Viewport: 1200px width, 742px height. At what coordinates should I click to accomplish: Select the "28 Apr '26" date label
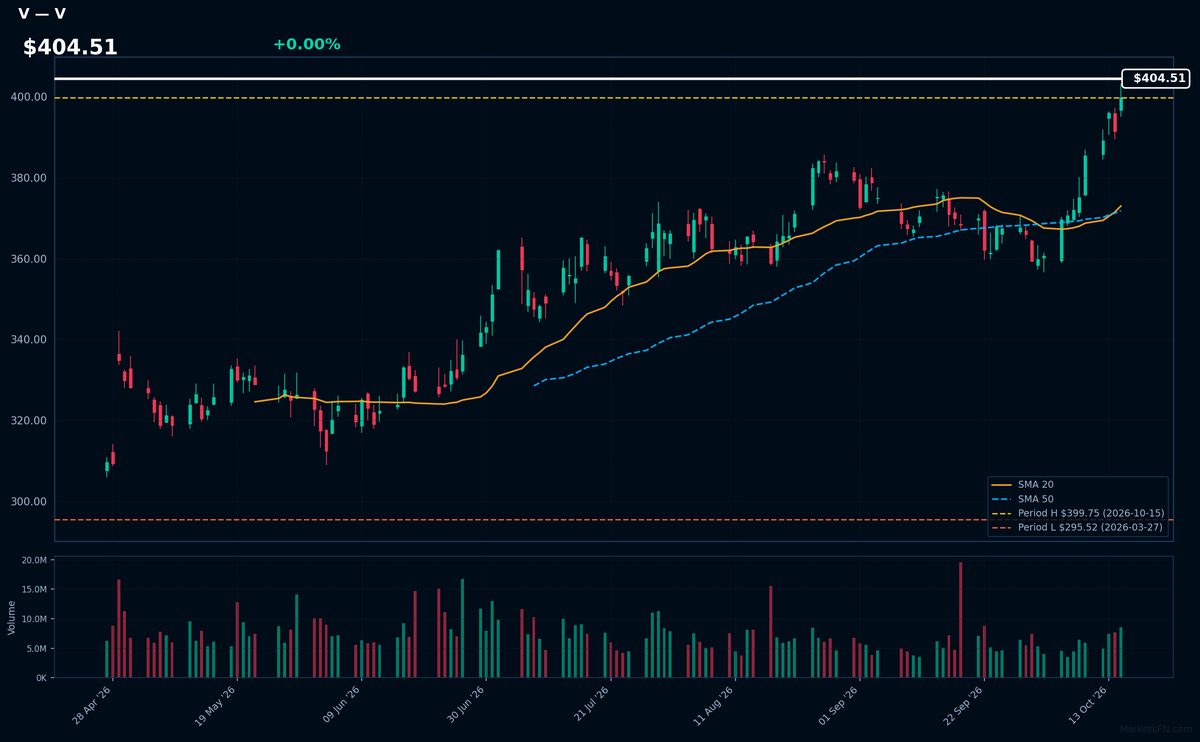tap(92, 704)
